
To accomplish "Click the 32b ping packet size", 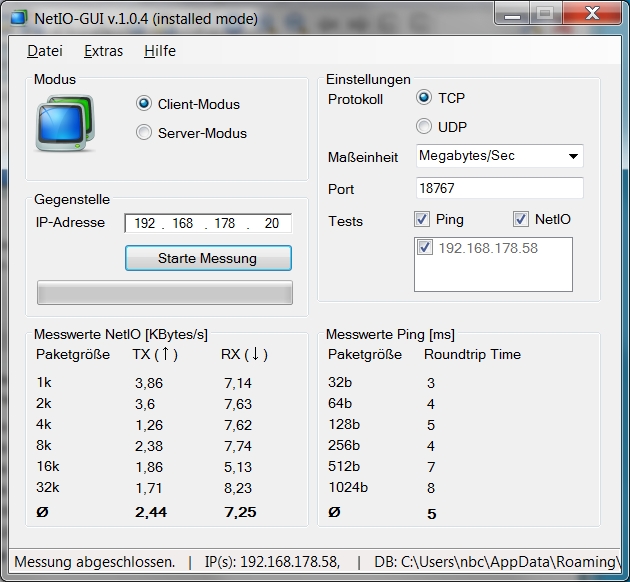I will tap(340, 382).
